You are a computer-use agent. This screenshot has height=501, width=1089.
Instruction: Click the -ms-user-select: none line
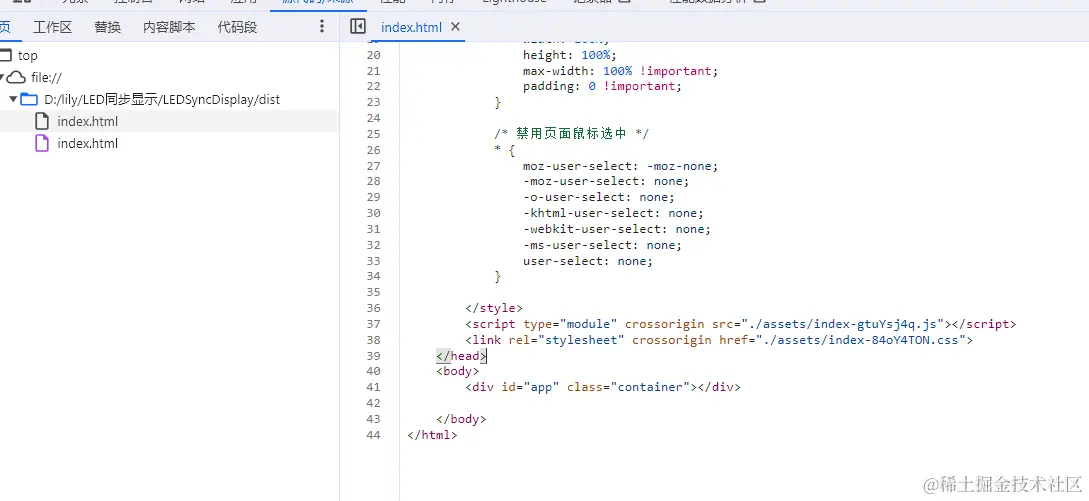(x=603, y=245)
